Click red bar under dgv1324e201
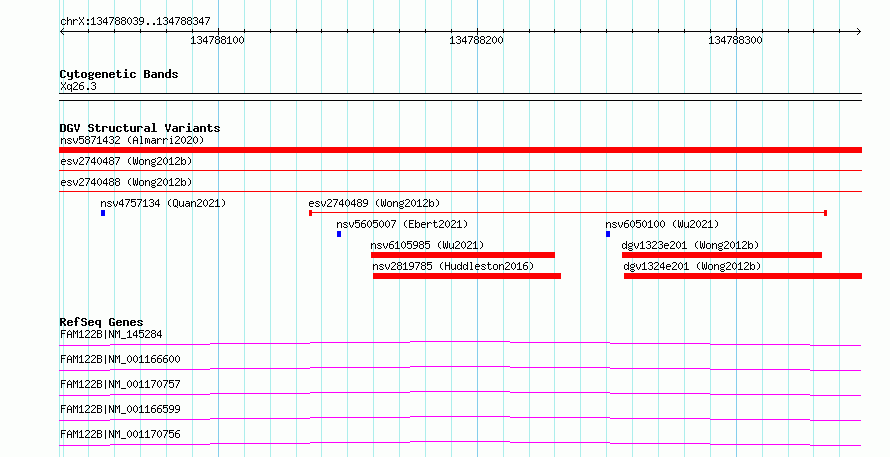890x457 pixels. point(743,276)
